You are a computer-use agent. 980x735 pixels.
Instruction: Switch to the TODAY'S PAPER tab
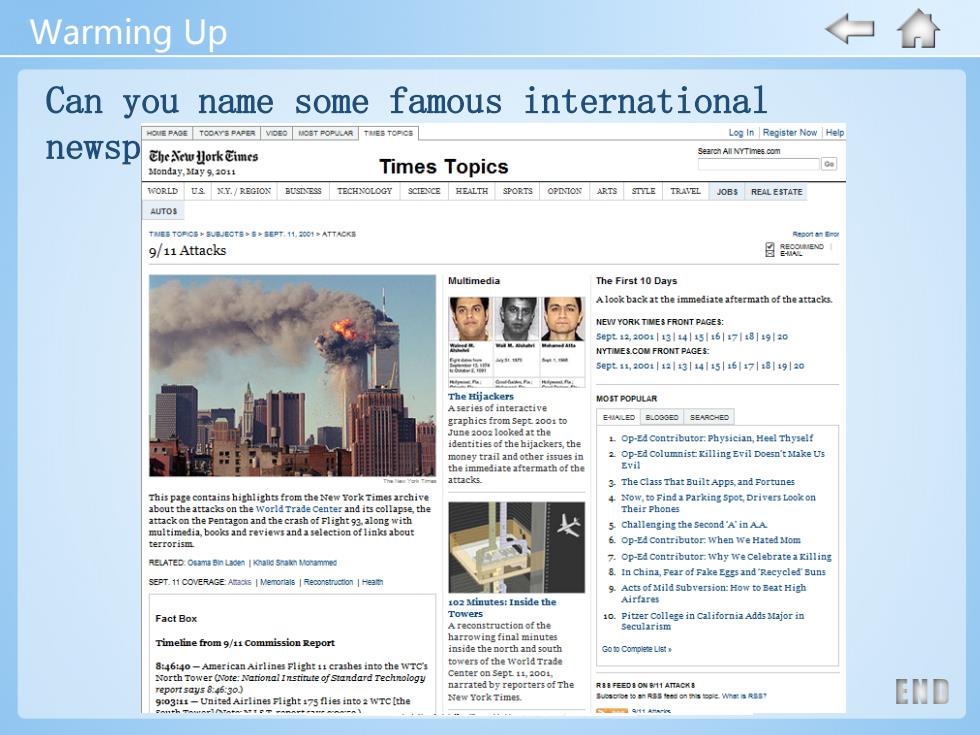click(x=227, y=133)
